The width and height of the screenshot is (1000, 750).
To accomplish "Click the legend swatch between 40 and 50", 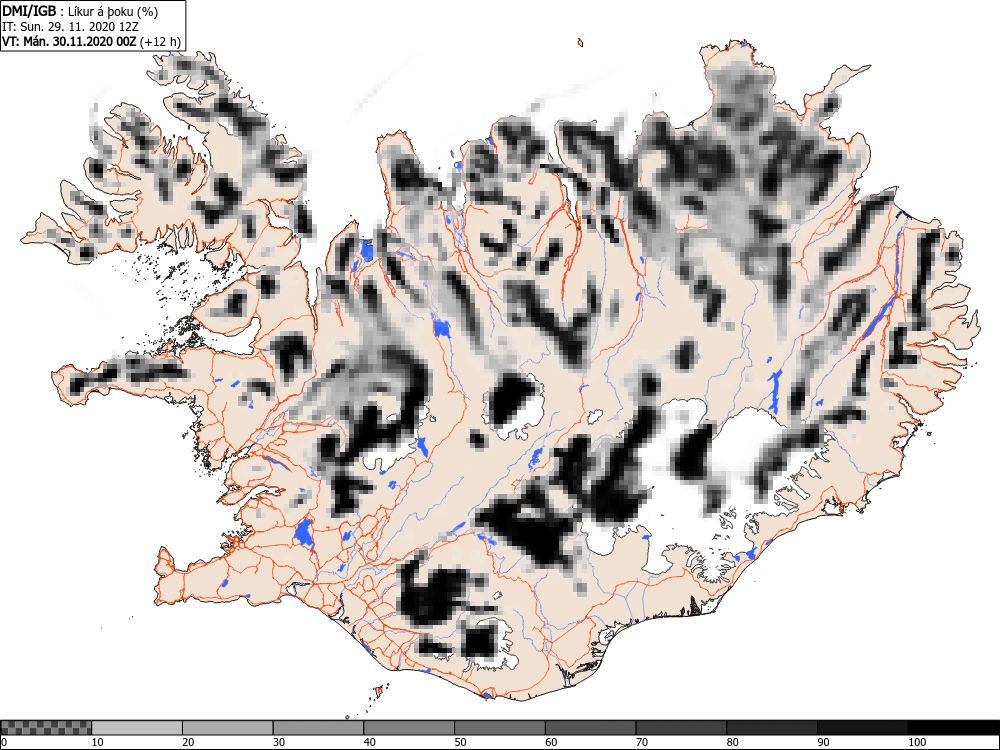I will coord(409,728).
